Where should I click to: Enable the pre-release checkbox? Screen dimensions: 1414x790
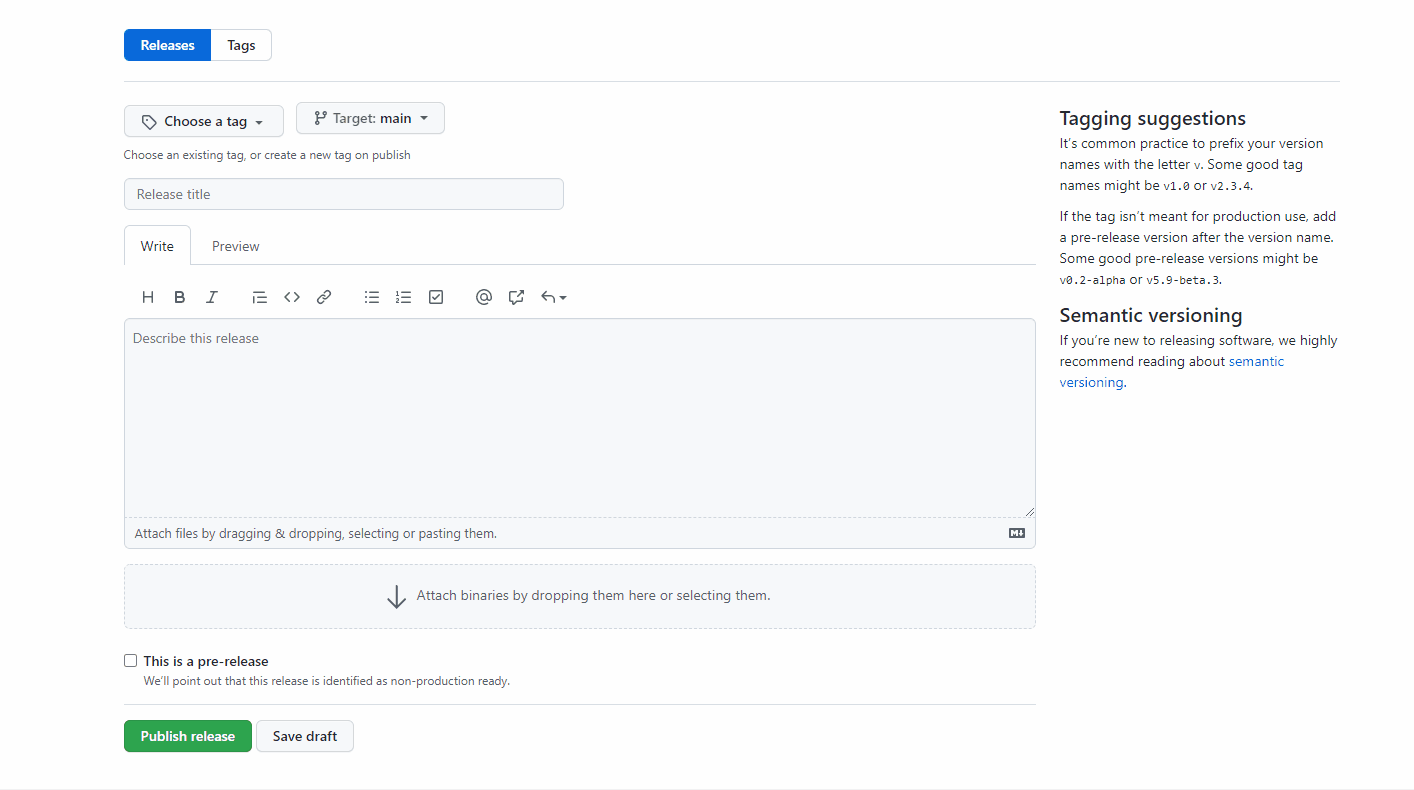click(x=130, y=660)
